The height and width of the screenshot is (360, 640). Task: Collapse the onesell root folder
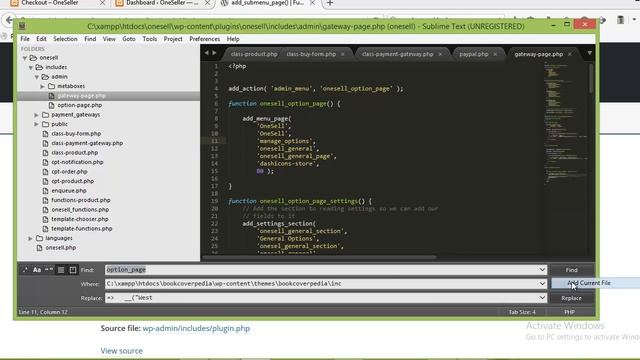pos(25,58)
